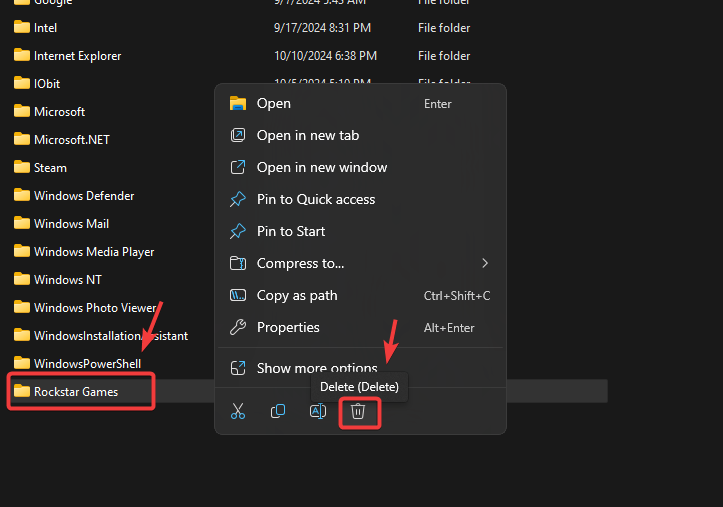Screen dimensions: 723x507
Task: Click the Steam folder icon
Action: tap(21, 167)
